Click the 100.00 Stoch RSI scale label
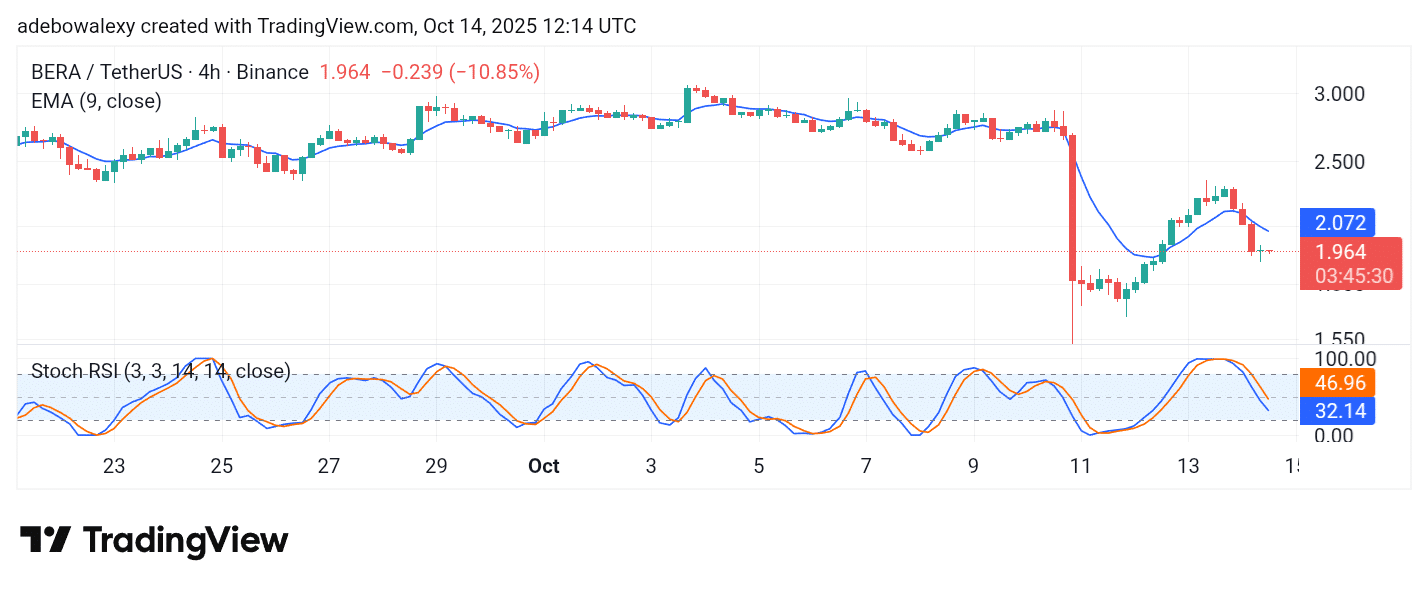The height and width of the screenshot is (591, 1428). 1339,358
